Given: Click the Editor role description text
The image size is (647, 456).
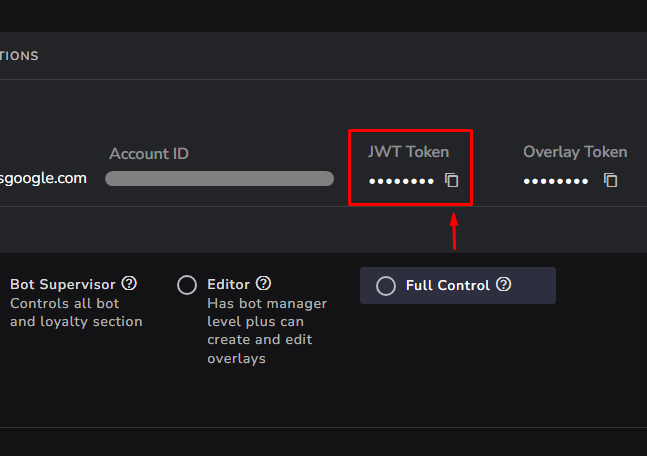Looking at the screenshot, I should [267, 331].
